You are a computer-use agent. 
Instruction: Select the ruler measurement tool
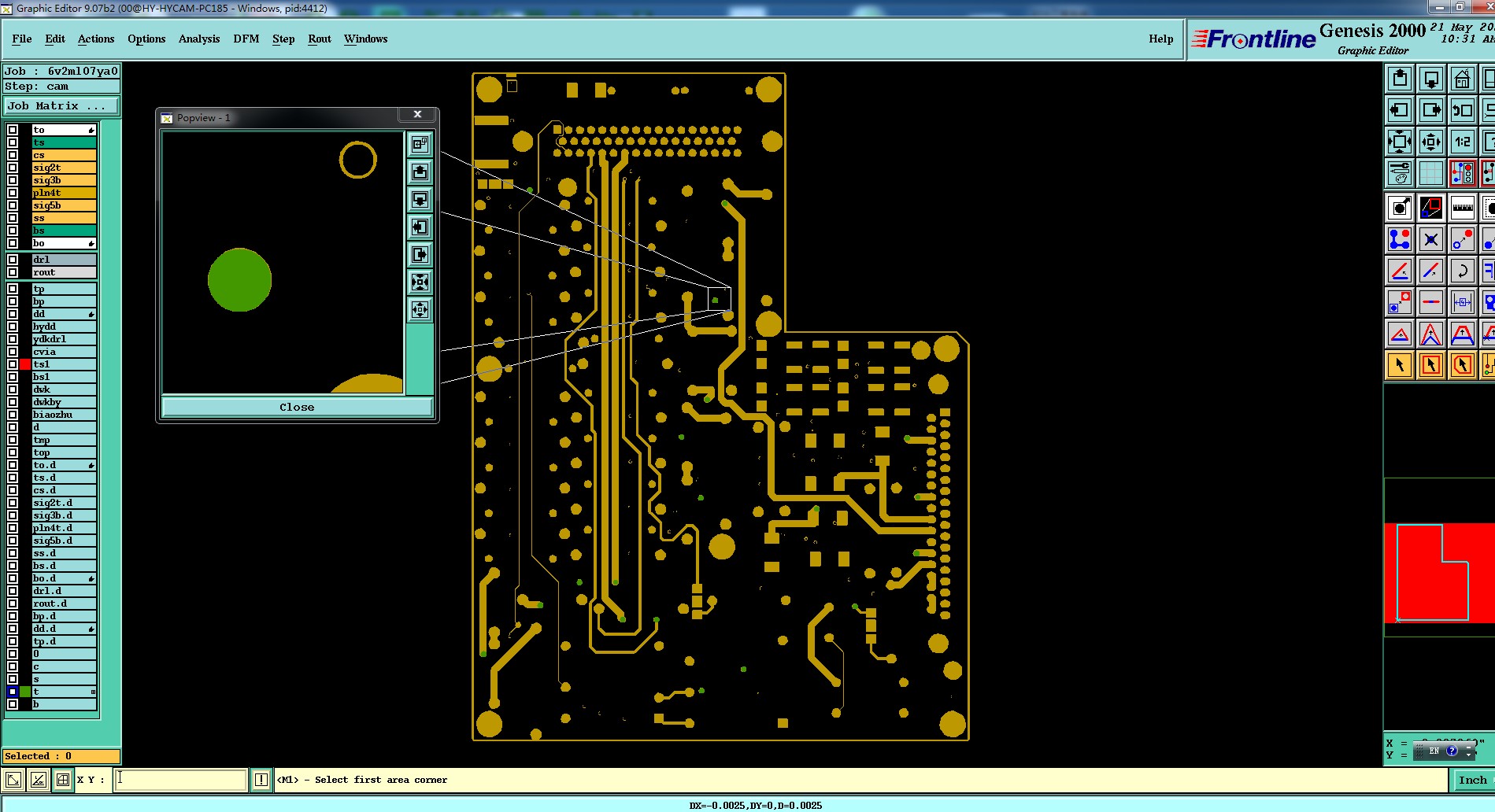(x=1463, y=208)
